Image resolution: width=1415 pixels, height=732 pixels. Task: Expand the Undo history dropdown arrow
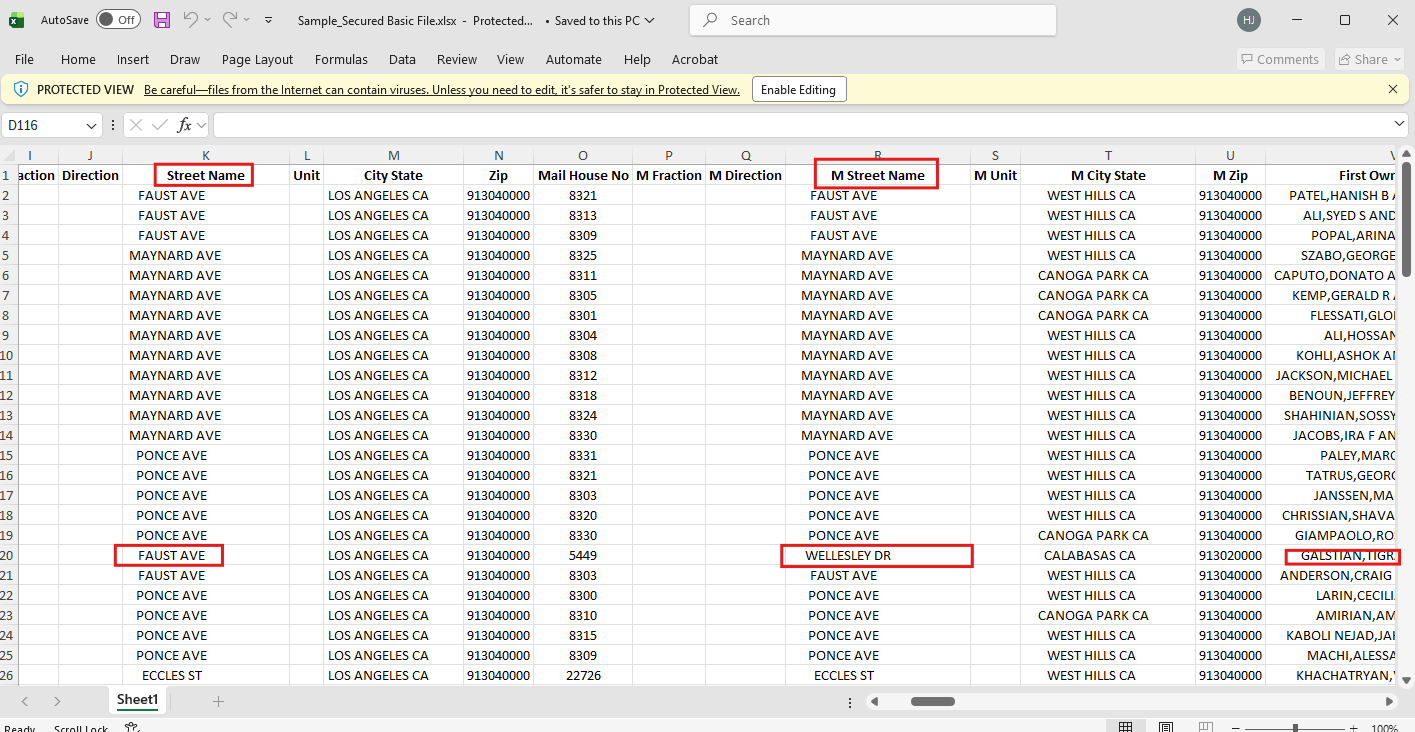pyautogui.click(x=207, y=20)
